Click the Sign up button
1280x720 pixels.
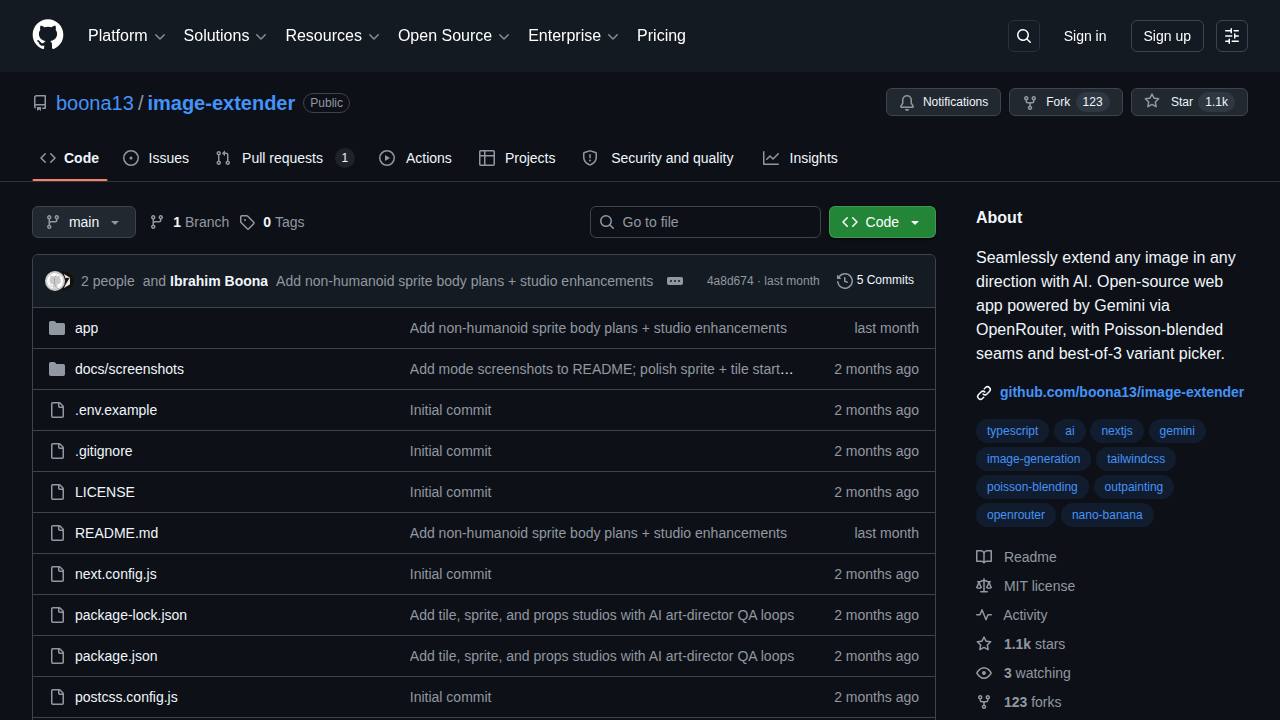click(x=1167, y=36)
